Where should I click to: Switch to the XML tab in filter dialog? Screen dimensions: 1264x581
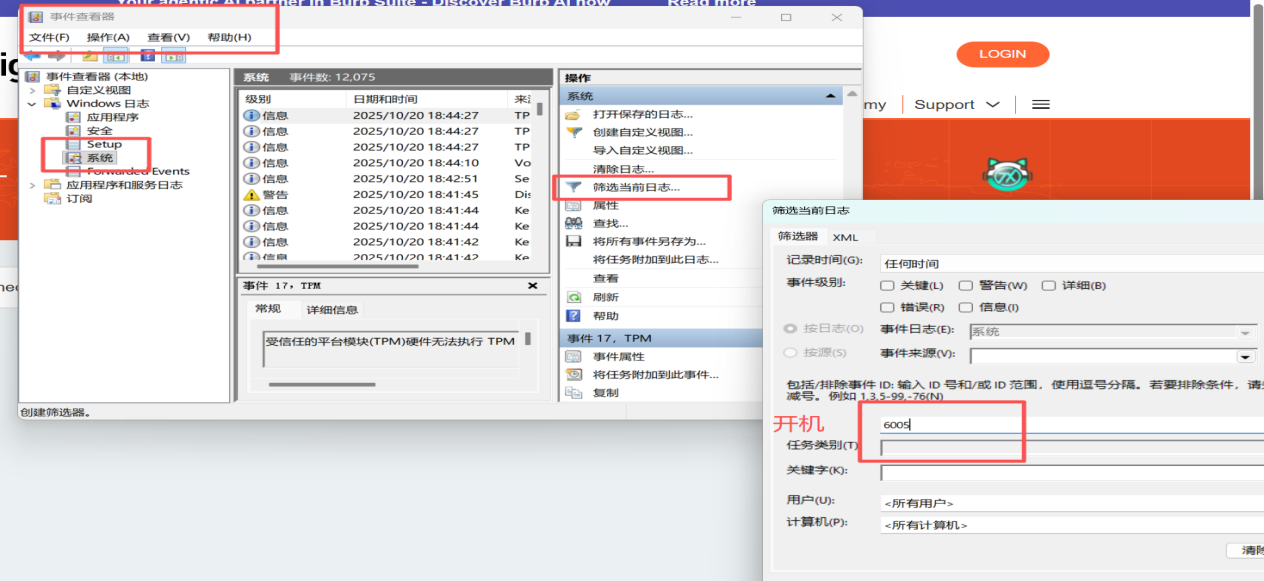pyautogui.click(x=845, y=237)
